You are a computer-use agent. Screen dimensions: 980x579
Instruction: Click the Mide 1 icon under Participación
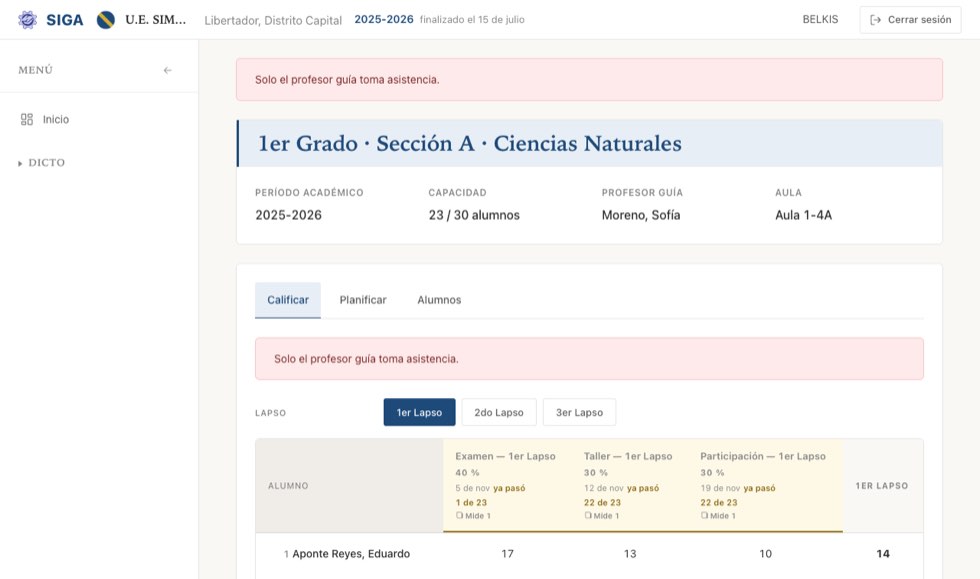(x=704, y=516)
